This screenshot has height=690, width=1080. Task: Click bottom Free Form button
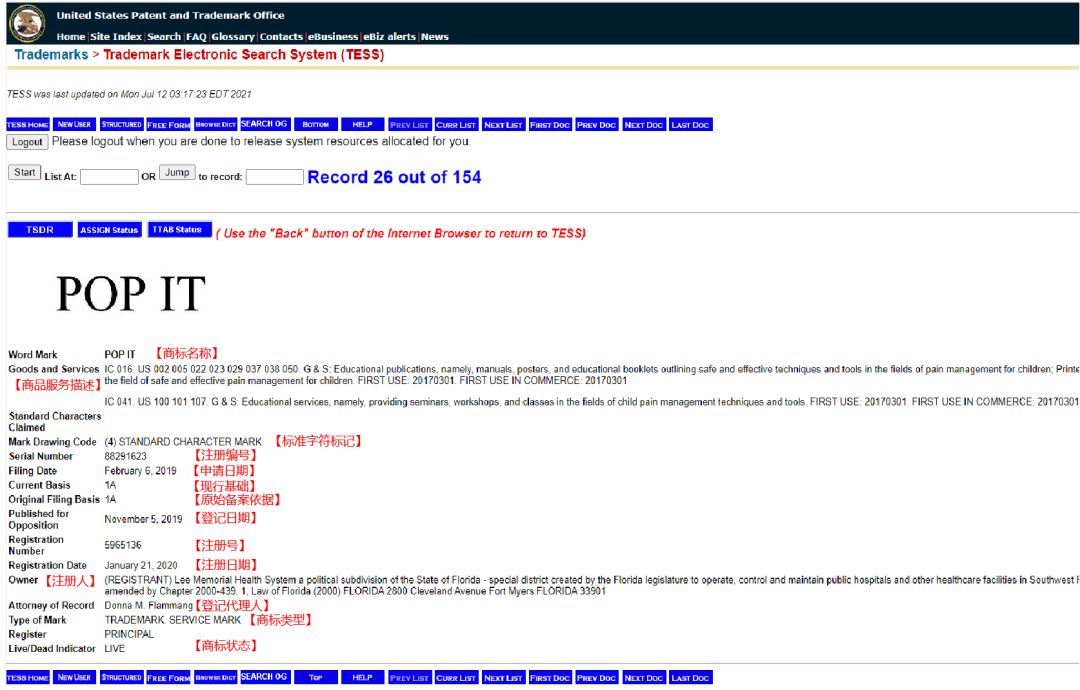pyautogui.click(x=168, y=678)
